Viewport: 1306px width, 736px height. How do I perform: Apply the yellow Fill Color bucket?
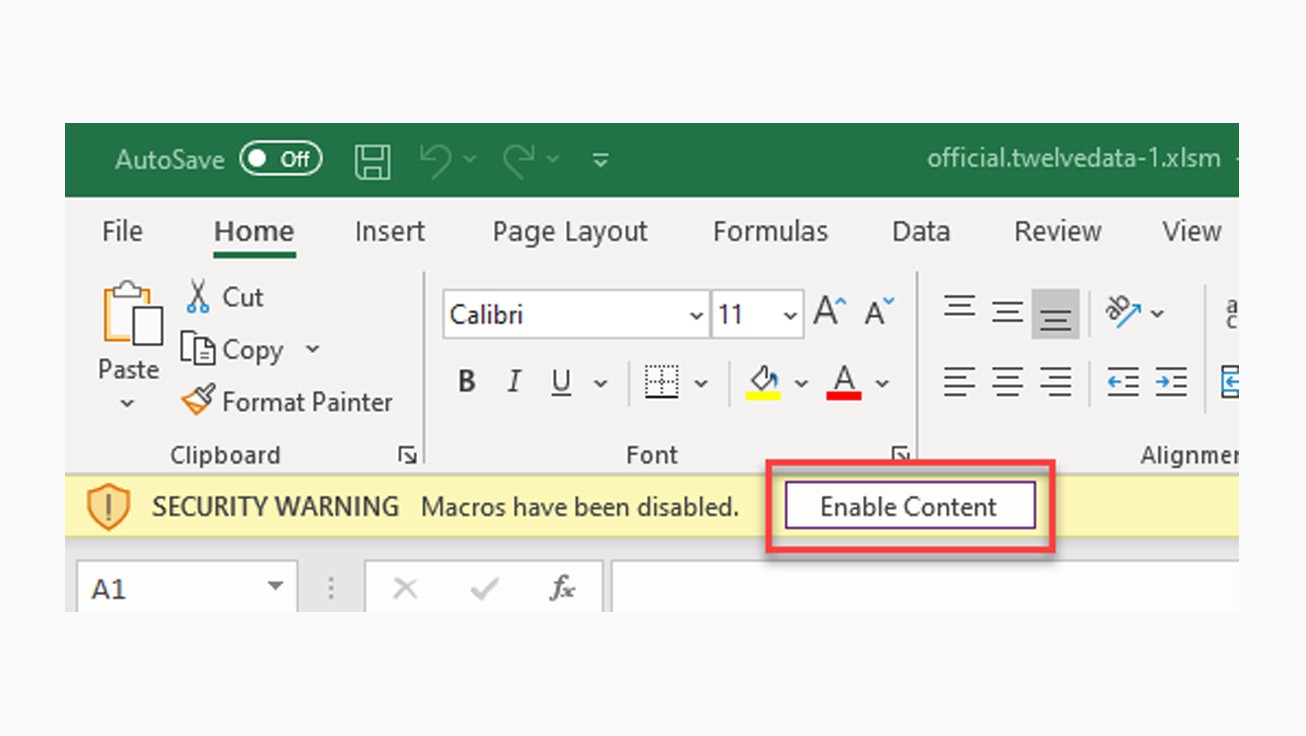click(x=764, y=383)
